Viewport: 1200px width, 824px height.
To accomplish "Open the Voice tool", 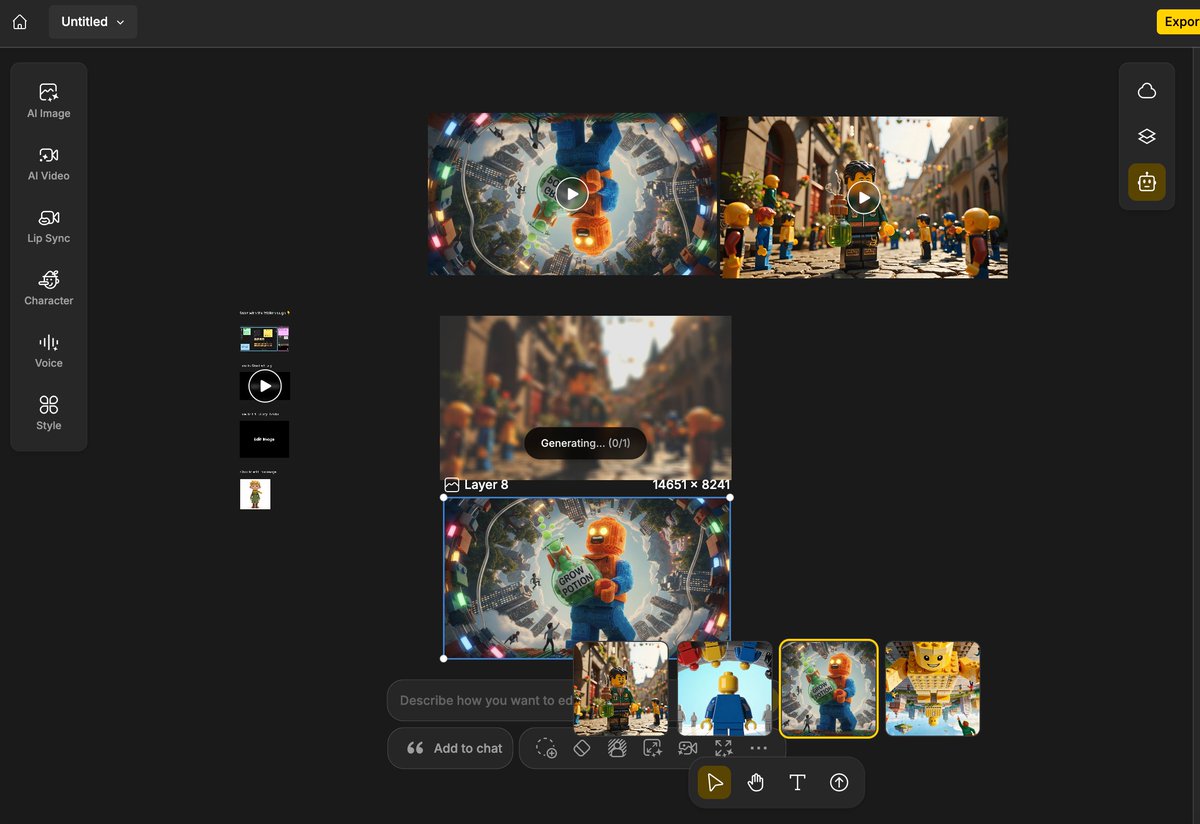I will [49, 351].
